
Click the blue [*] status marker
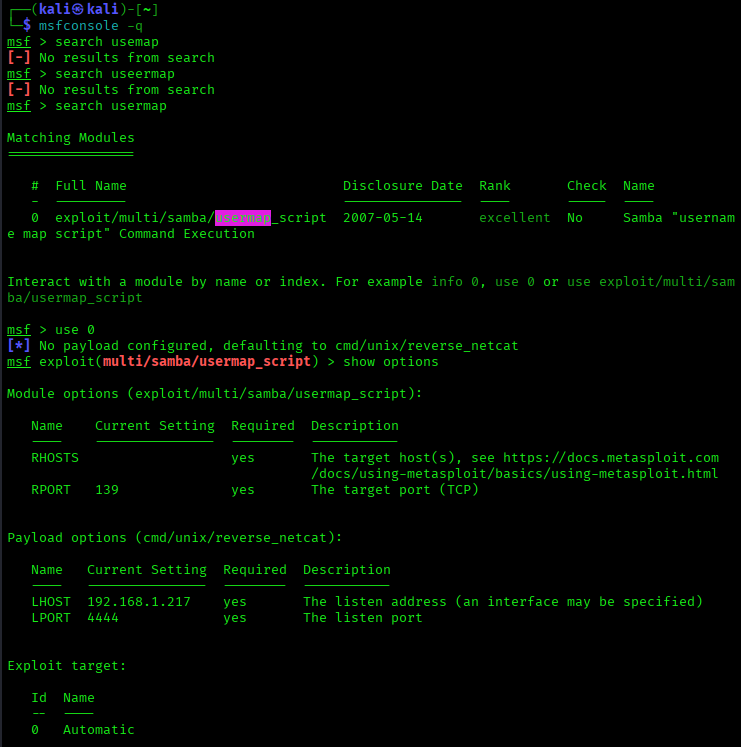pos(19,345)
